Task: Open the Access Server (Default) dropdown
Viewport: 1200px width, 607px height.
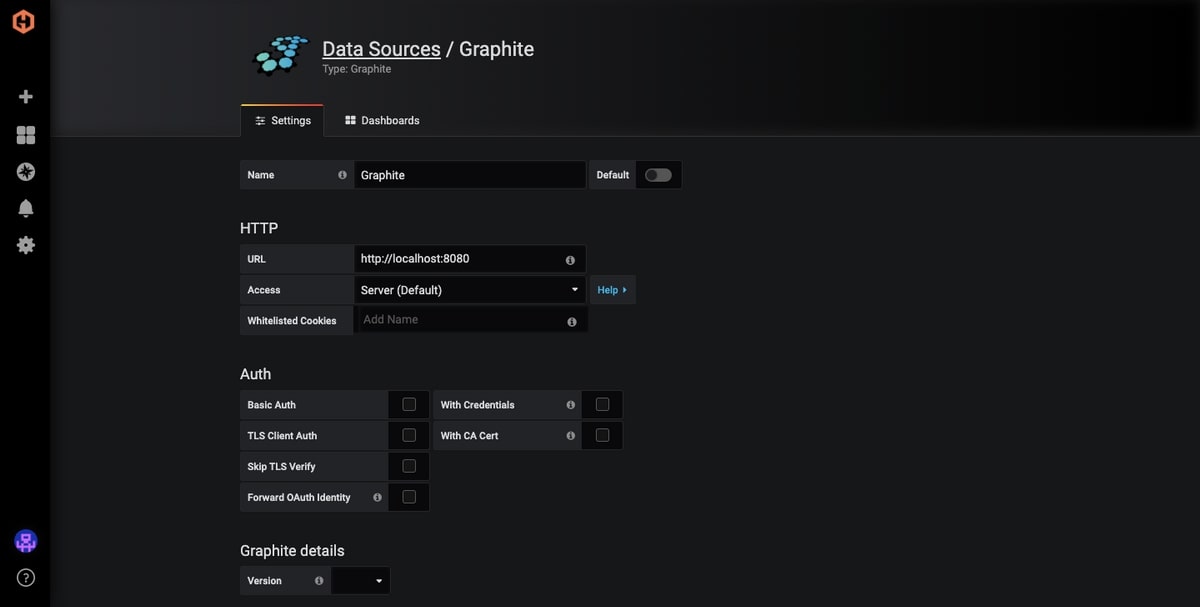Action: [x=470, y=290]
